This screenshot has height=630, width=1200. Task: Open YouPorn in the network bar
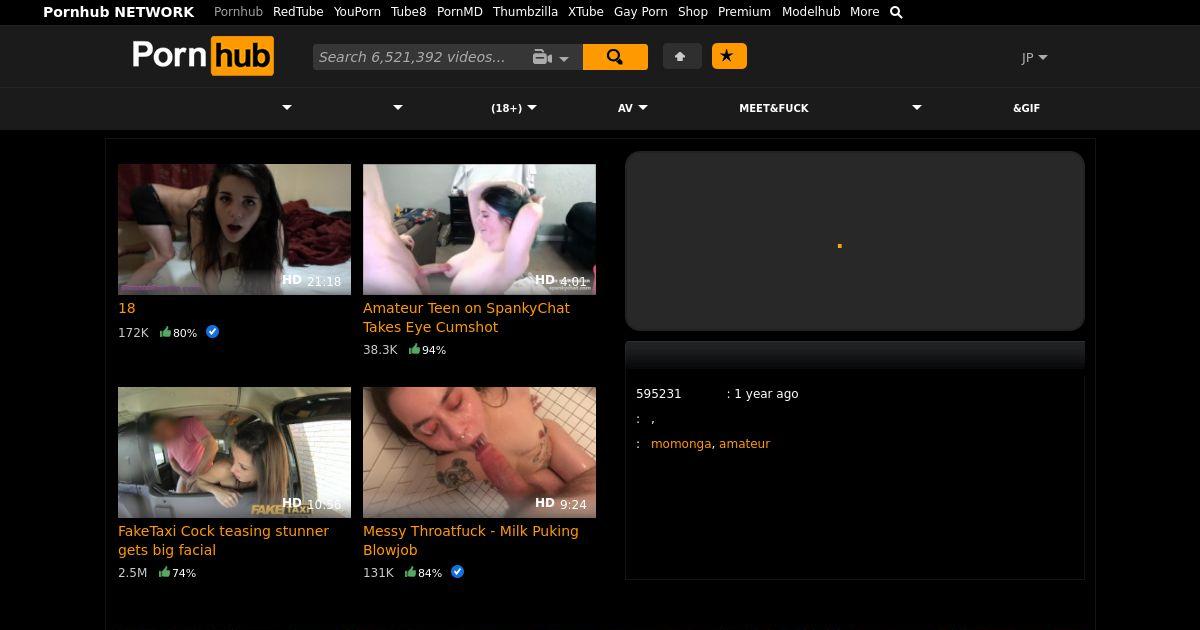click(357, 12)
